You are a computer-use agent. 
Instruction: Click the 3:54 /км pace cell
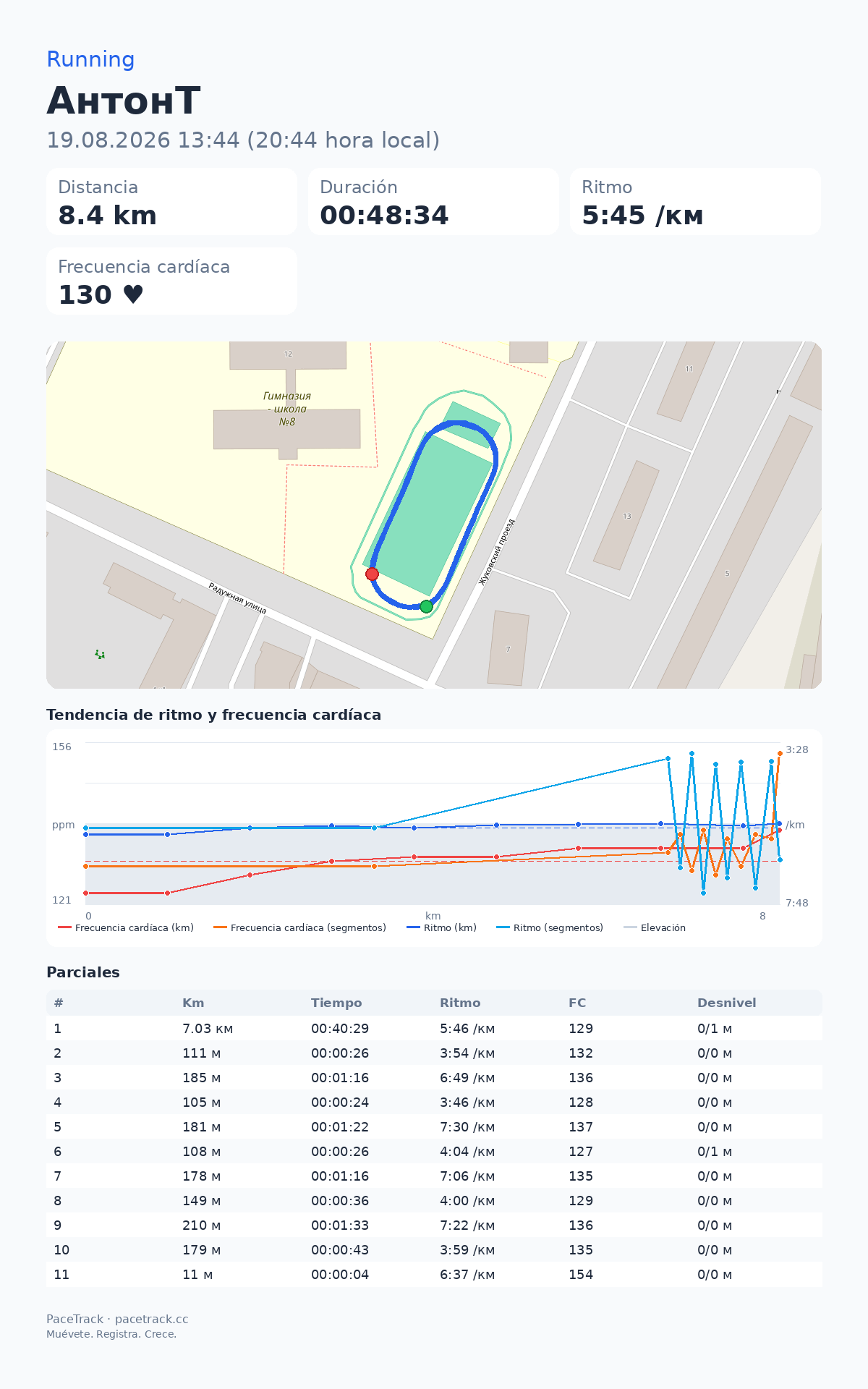(467, 1053)
